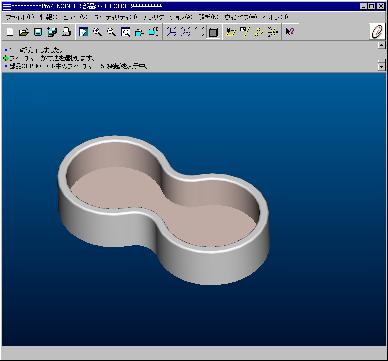This screenshot has width=388, height=361.
Task: Select the shaded display mode button
Action: tap(213, 32)
